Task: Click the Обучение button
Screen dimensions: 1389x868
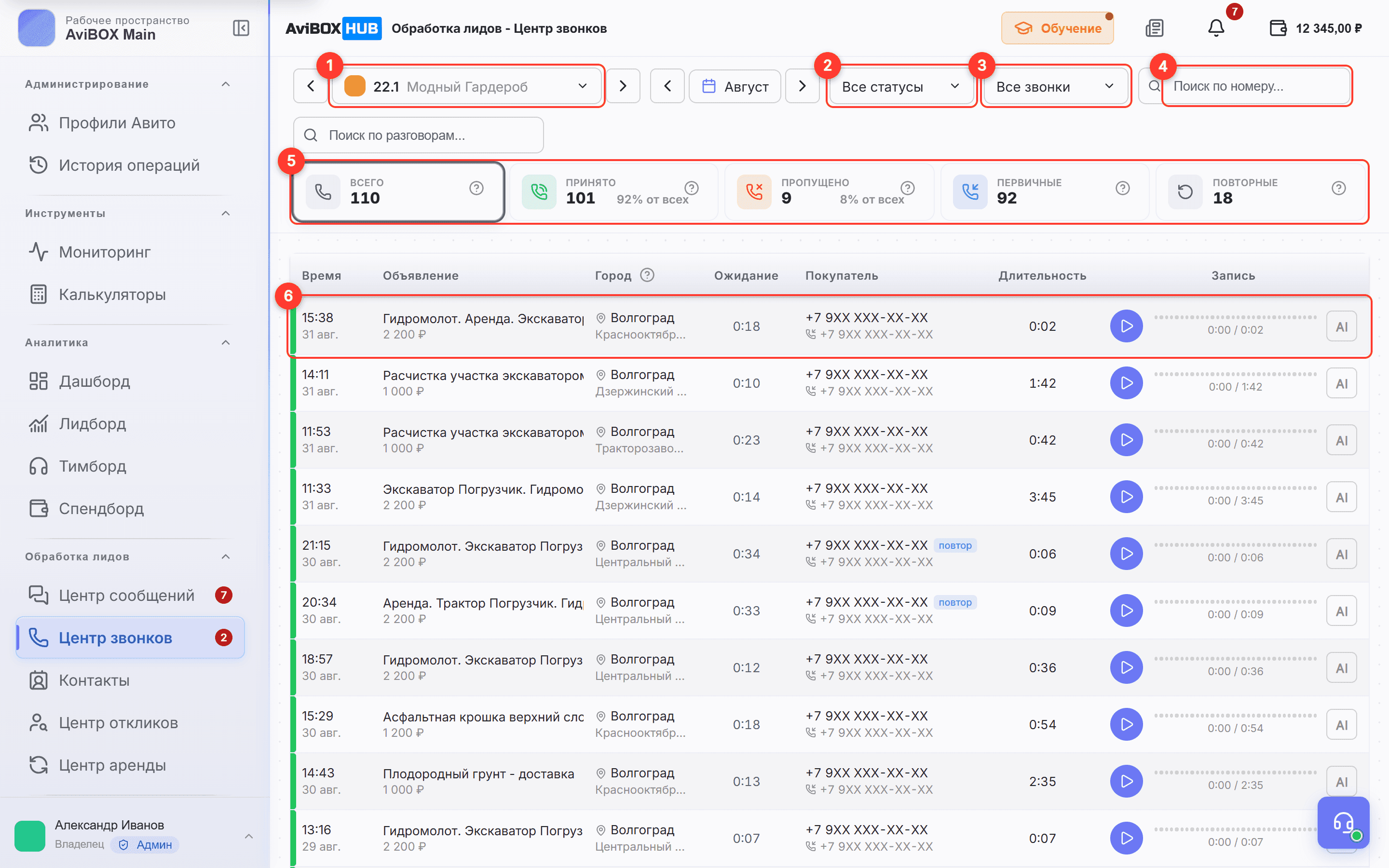Action: coord(1057,28)
